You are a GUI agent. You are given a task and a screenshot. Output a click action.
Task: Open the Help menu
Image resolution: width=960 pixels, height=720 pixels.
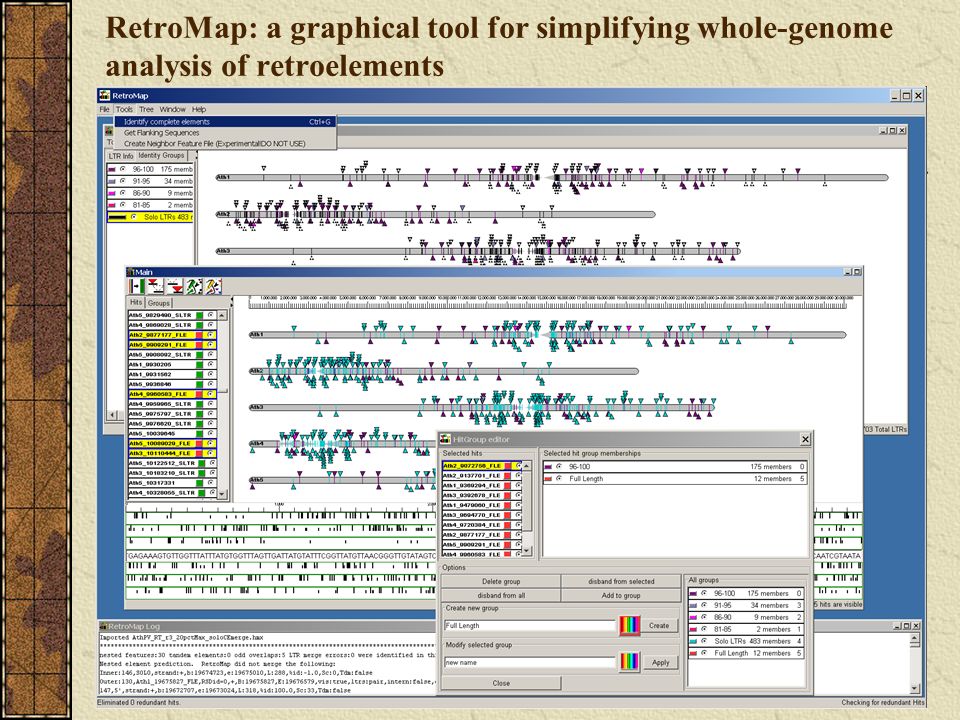199,110
